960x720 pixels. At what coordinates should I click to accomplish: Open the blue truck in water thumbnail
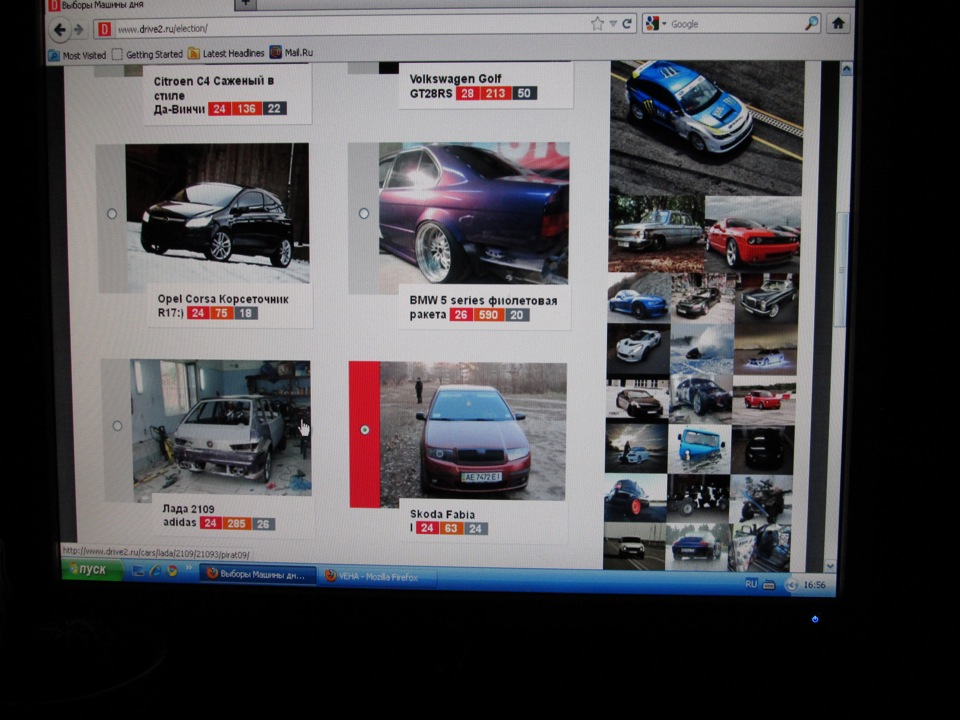pos(699,449)
